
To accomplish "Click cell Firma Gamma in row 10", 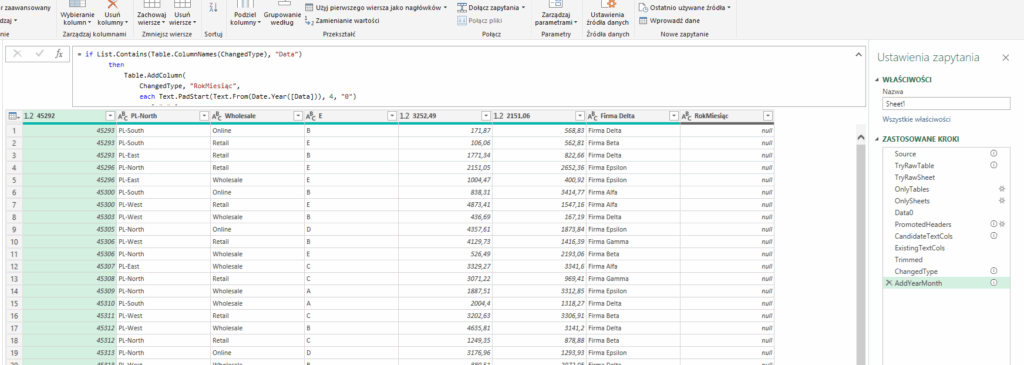I will [633, 241].
